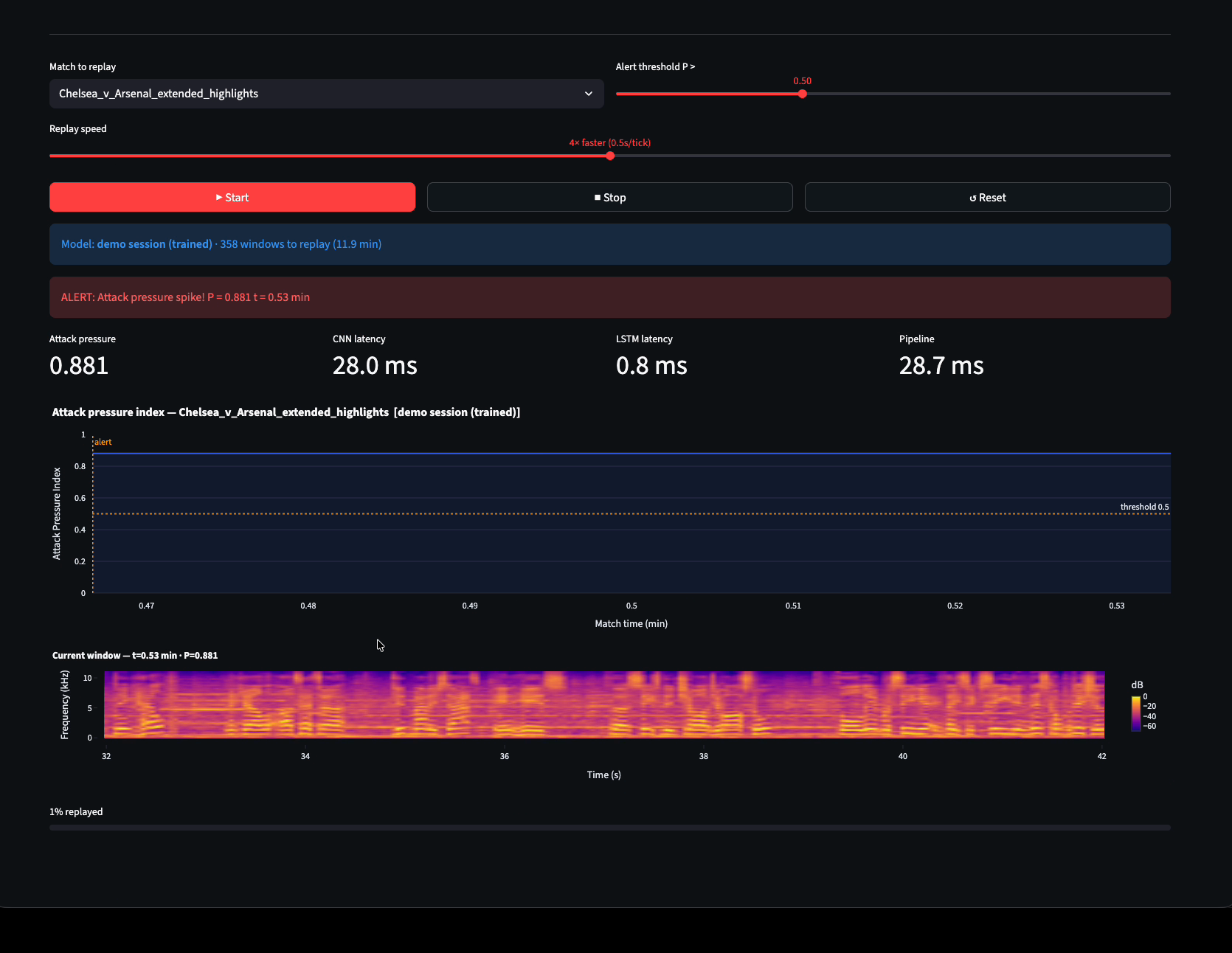Click the Alert threshold slider handle
1232x953 pixels.
802,94
